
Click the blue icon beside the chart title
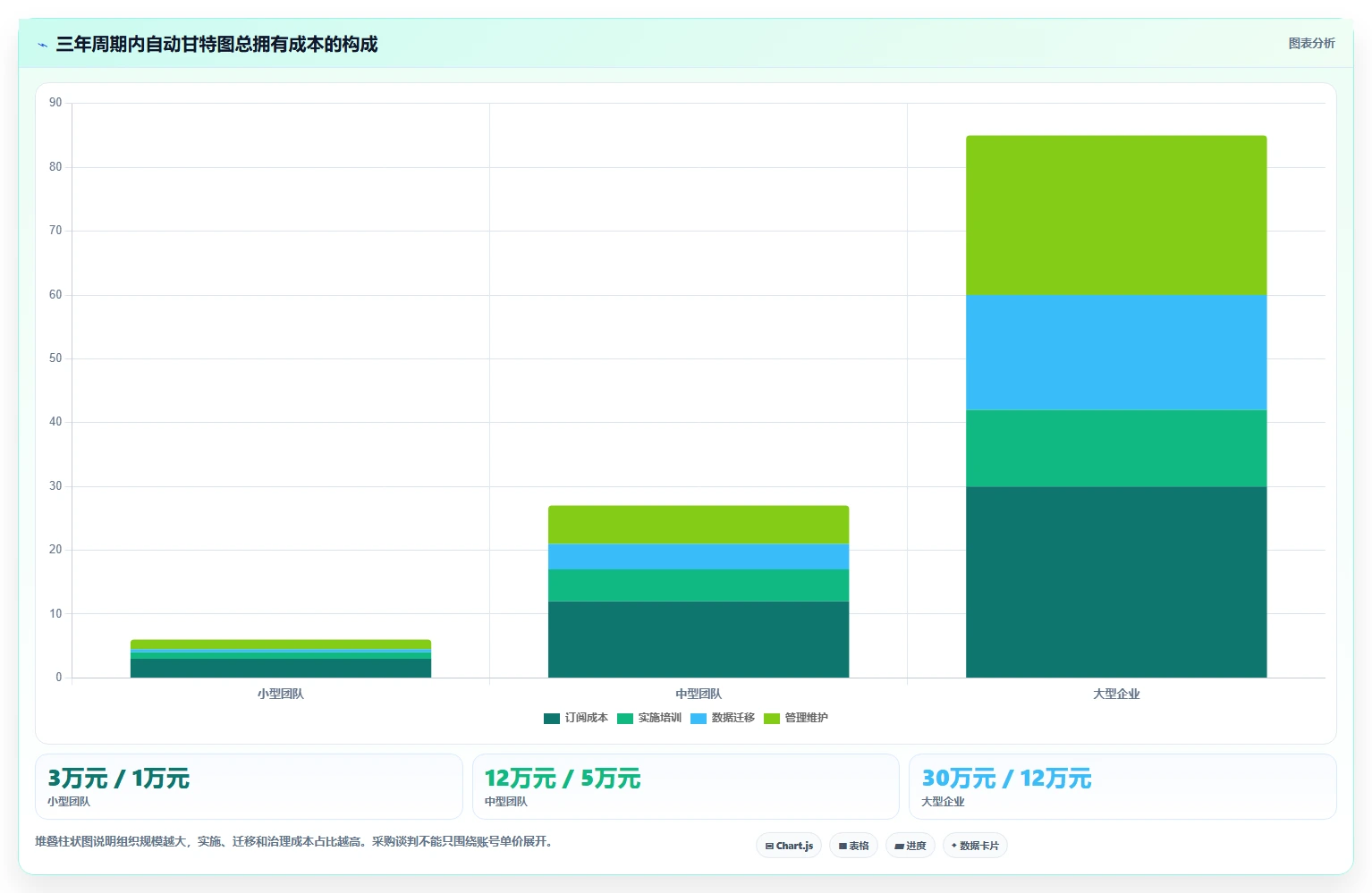click(x=42, y=45)
